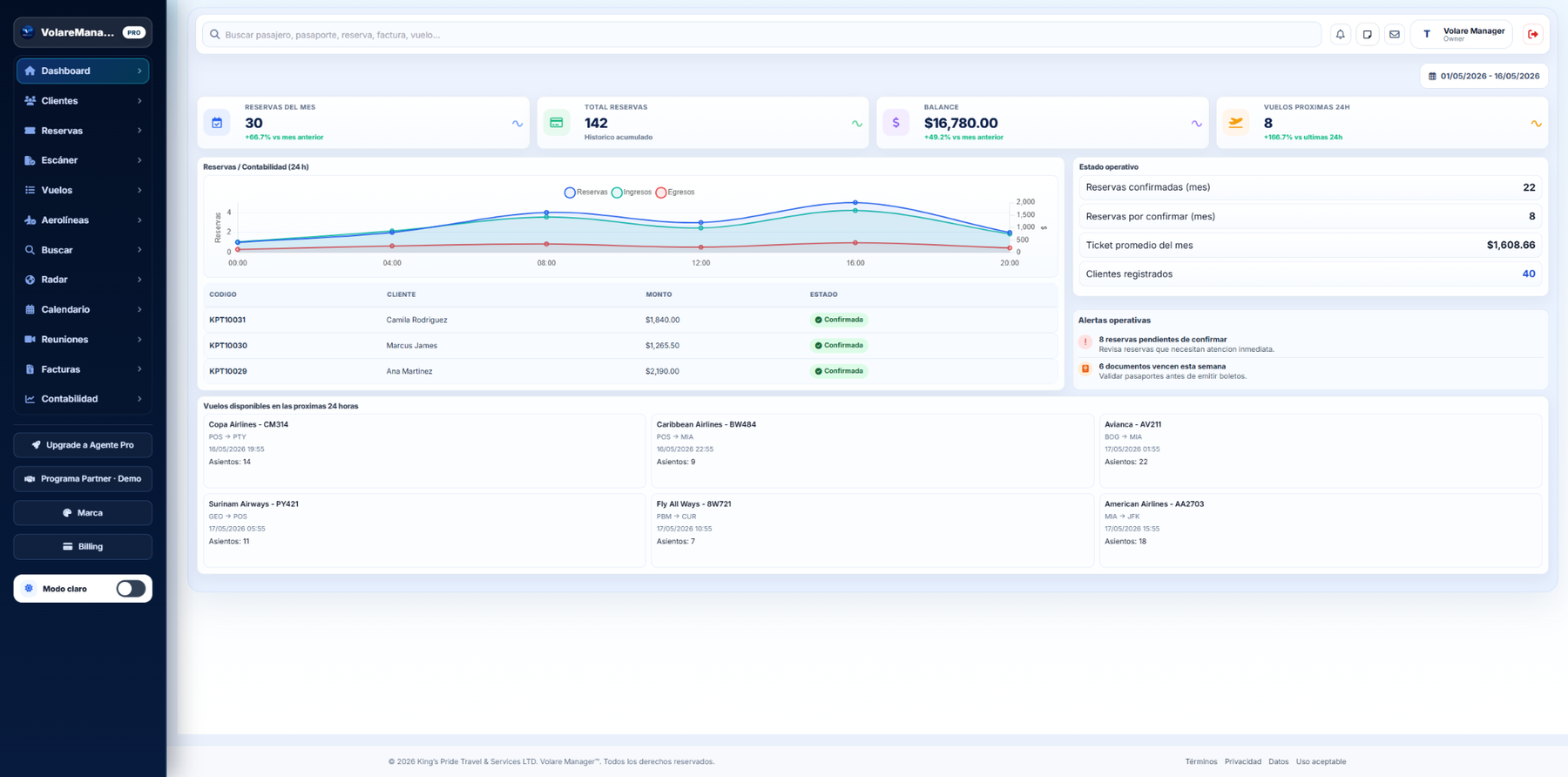Open the Privacidad footer link

1242,761
